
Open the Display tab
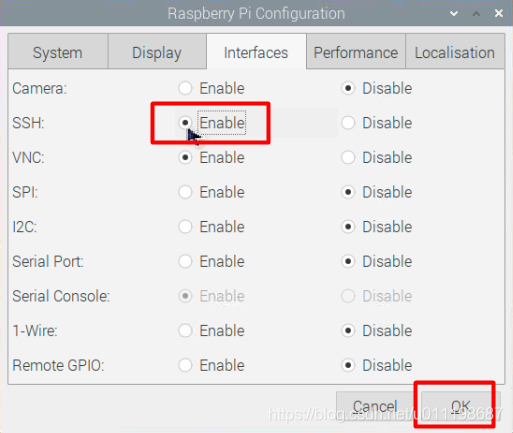click(157, 52)
